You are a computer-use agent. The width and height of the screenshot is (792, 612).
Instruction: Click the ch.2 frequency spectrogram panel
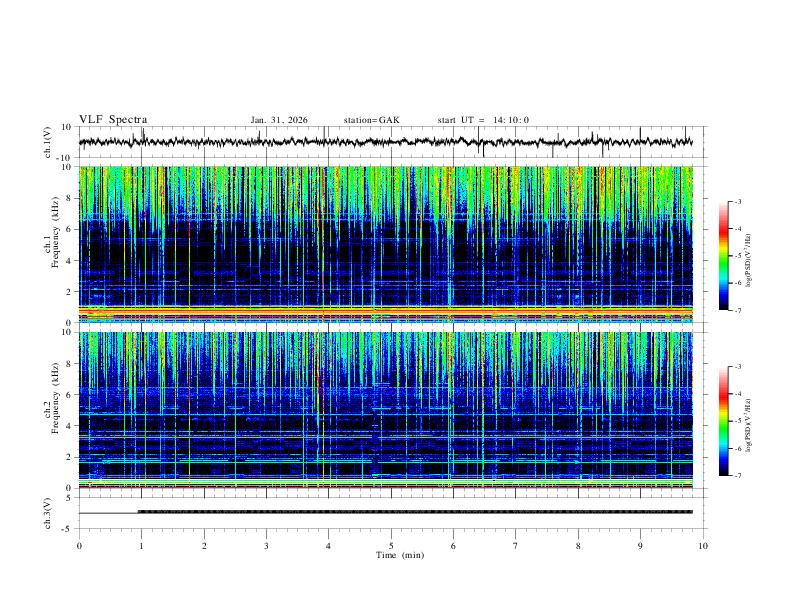(386, 410)
